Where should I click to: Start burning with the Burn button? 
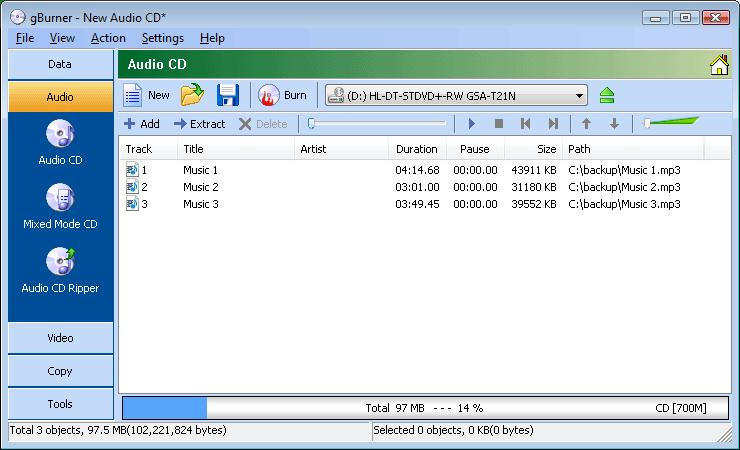pyautogui.click(x=283, y=95)
